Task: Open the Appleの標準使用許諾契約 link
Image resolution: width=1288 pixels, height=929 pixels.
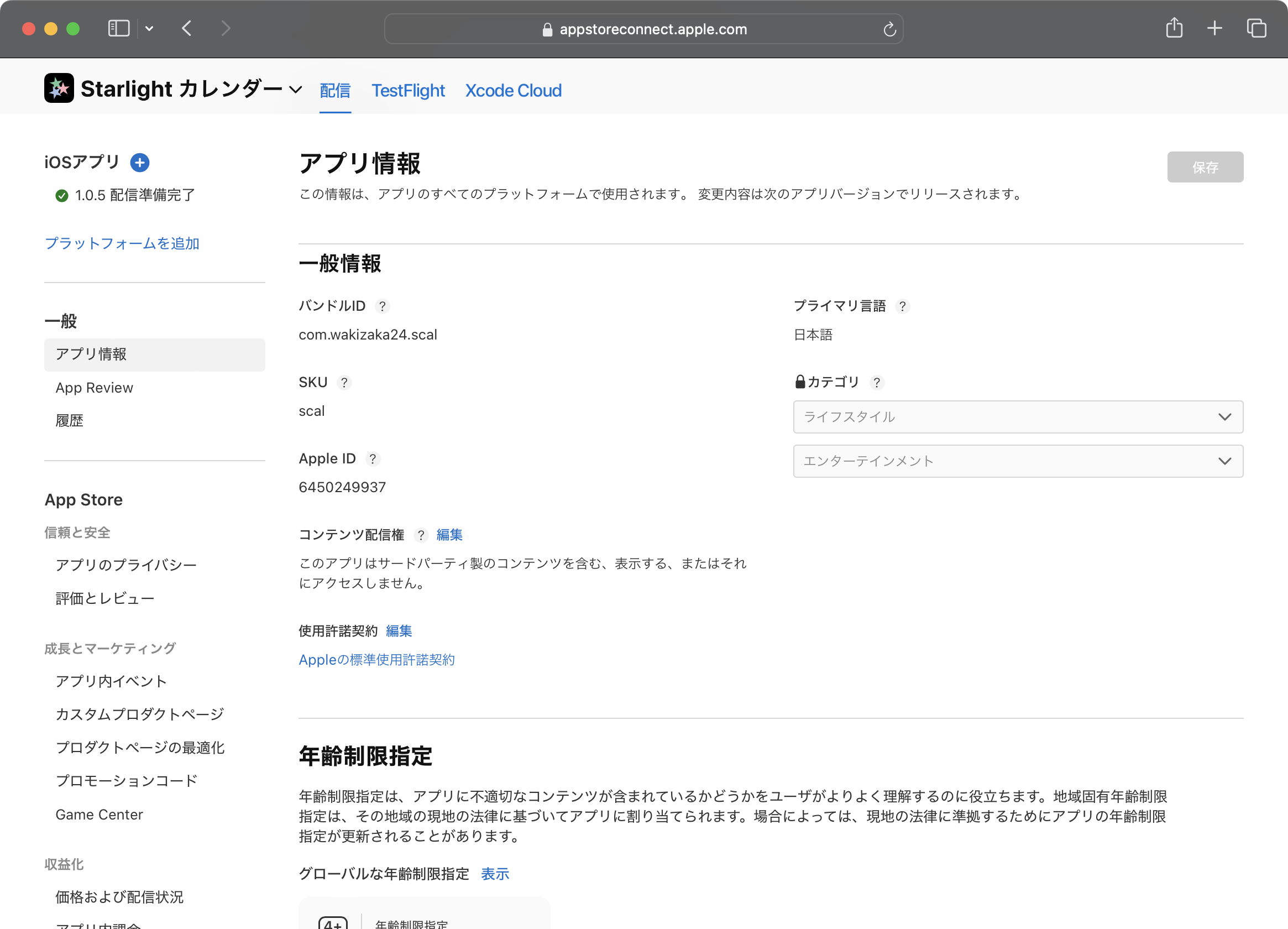Action: pos(376,660)
